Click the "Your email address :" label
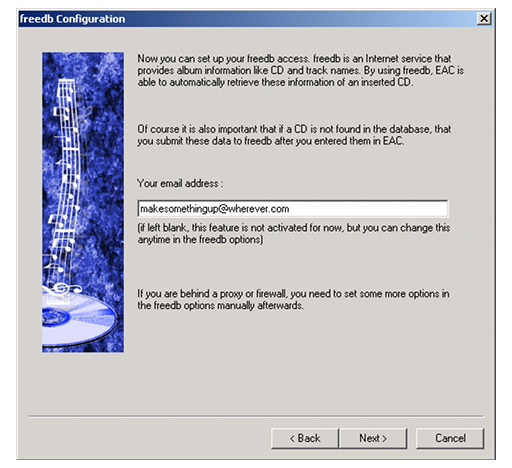 point(180,184)
